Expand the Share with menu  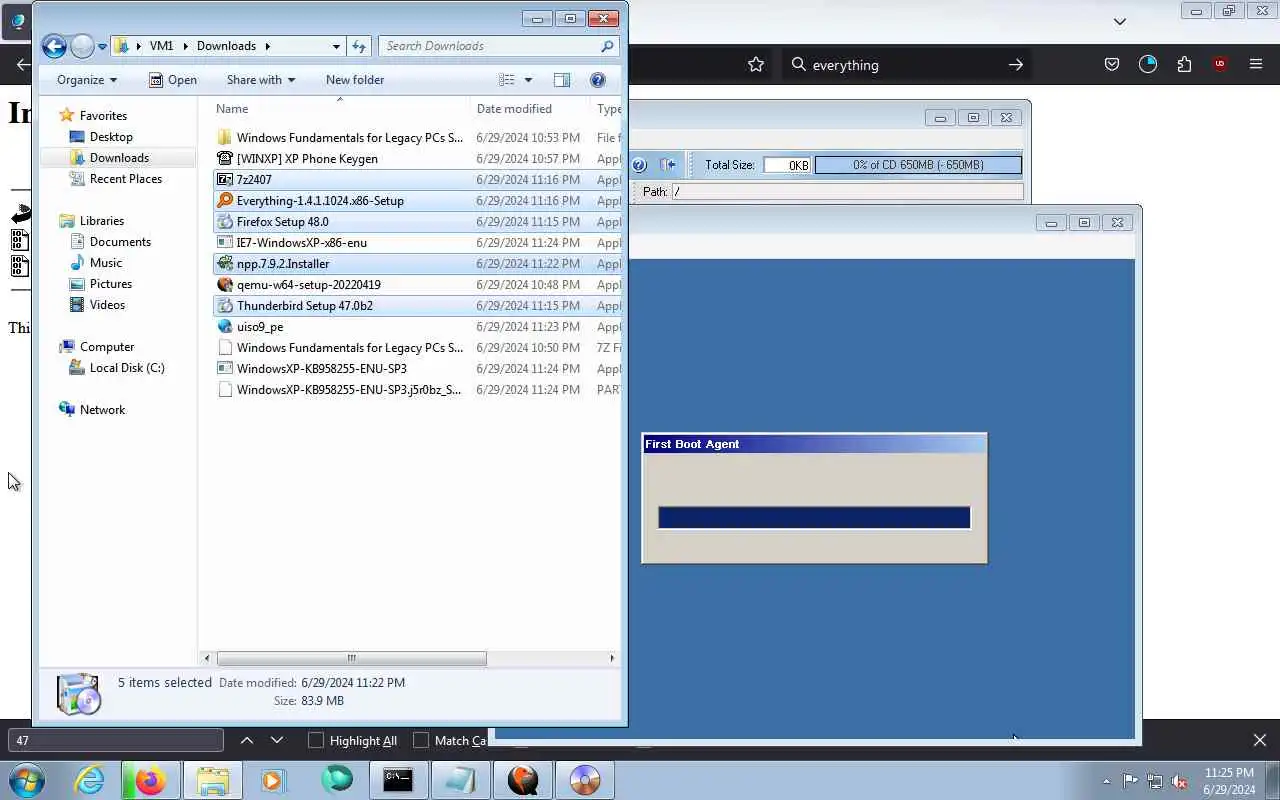(x=261, y=80)
